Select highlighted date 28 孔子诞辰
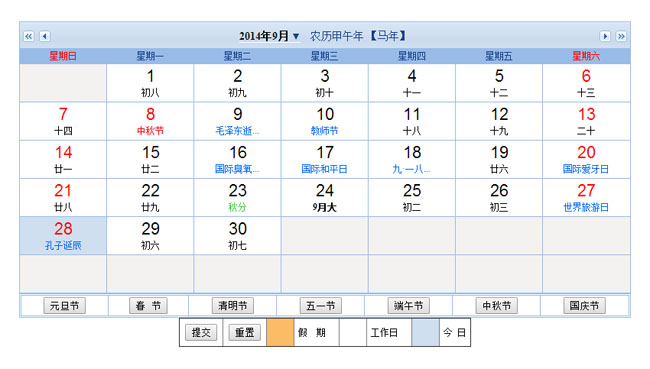 coord(63,236)
